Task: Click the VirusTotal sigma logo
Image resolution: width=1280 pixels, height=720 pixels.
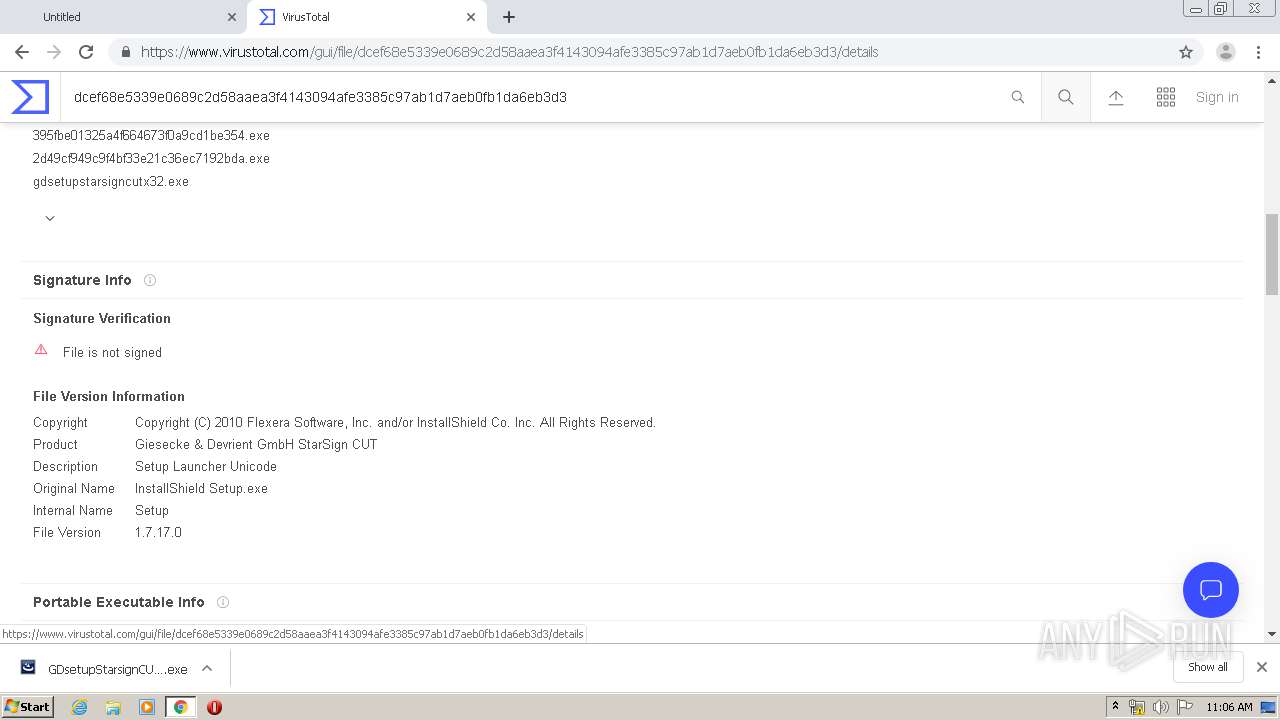Action: 30,97
